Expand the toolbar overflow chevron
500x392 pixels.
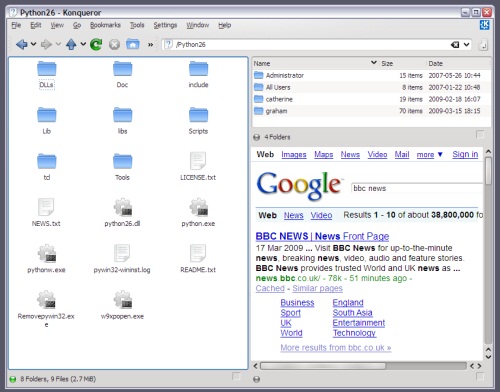coord(151,44)
